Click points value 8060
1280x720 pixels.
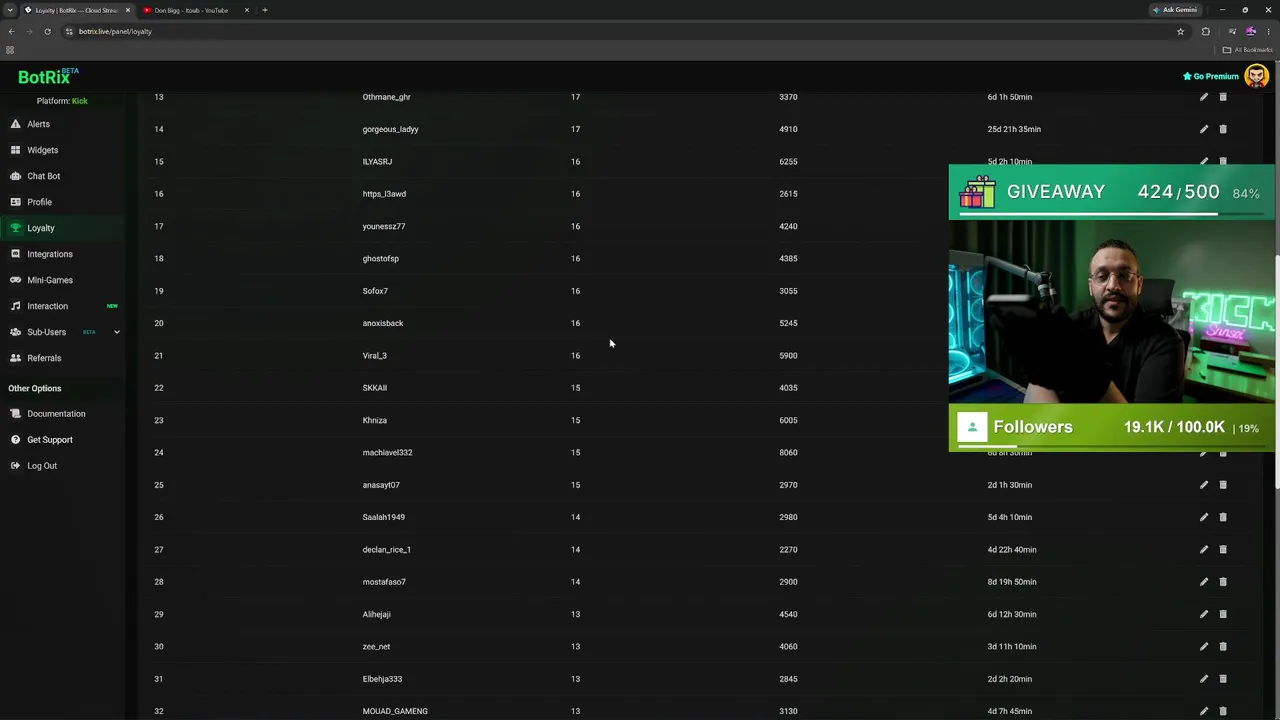[x=788, y=452]
